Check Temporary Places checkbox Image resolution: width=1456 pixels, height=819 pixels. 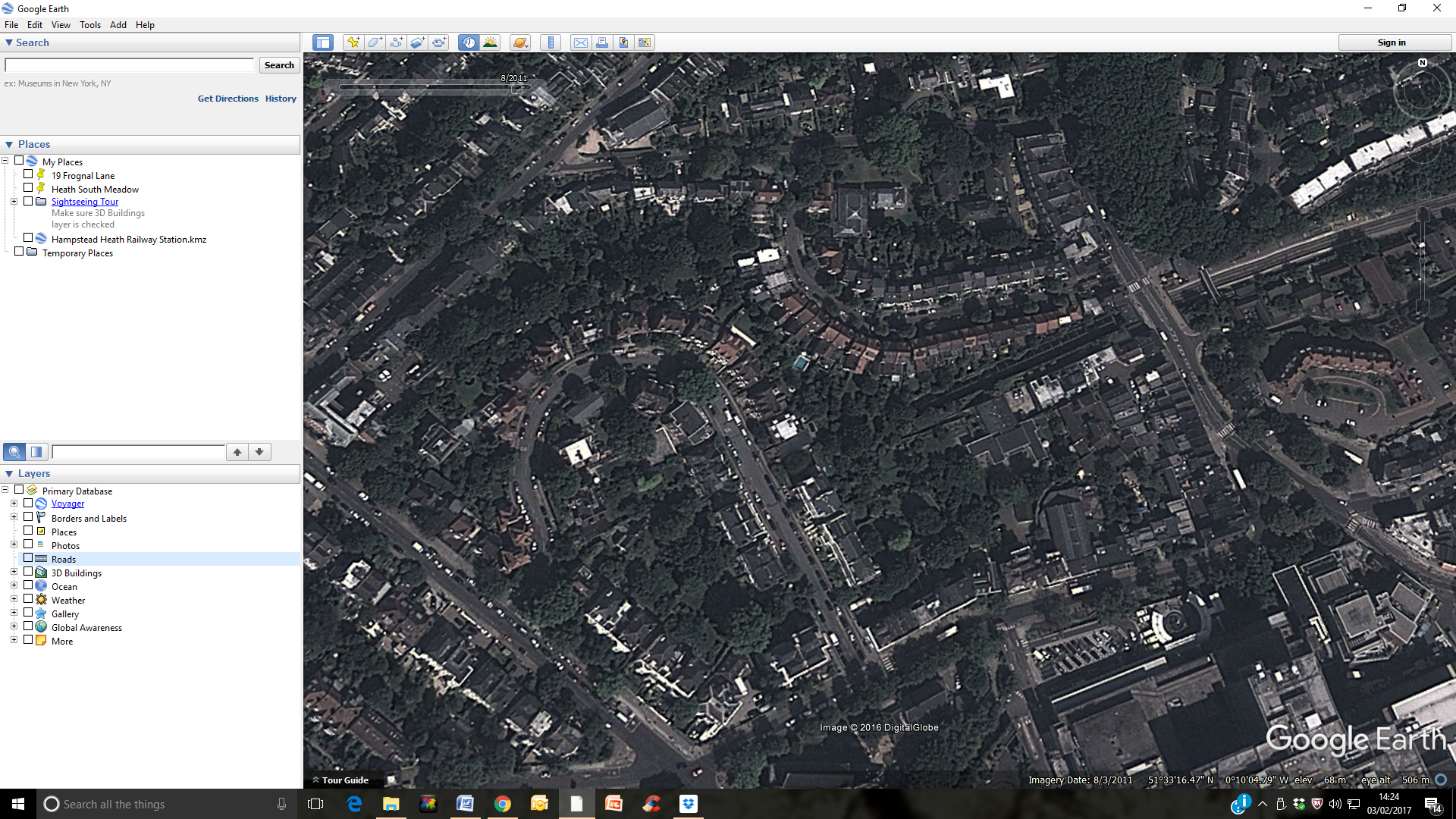pyautogui.click(x=19, y=252)
